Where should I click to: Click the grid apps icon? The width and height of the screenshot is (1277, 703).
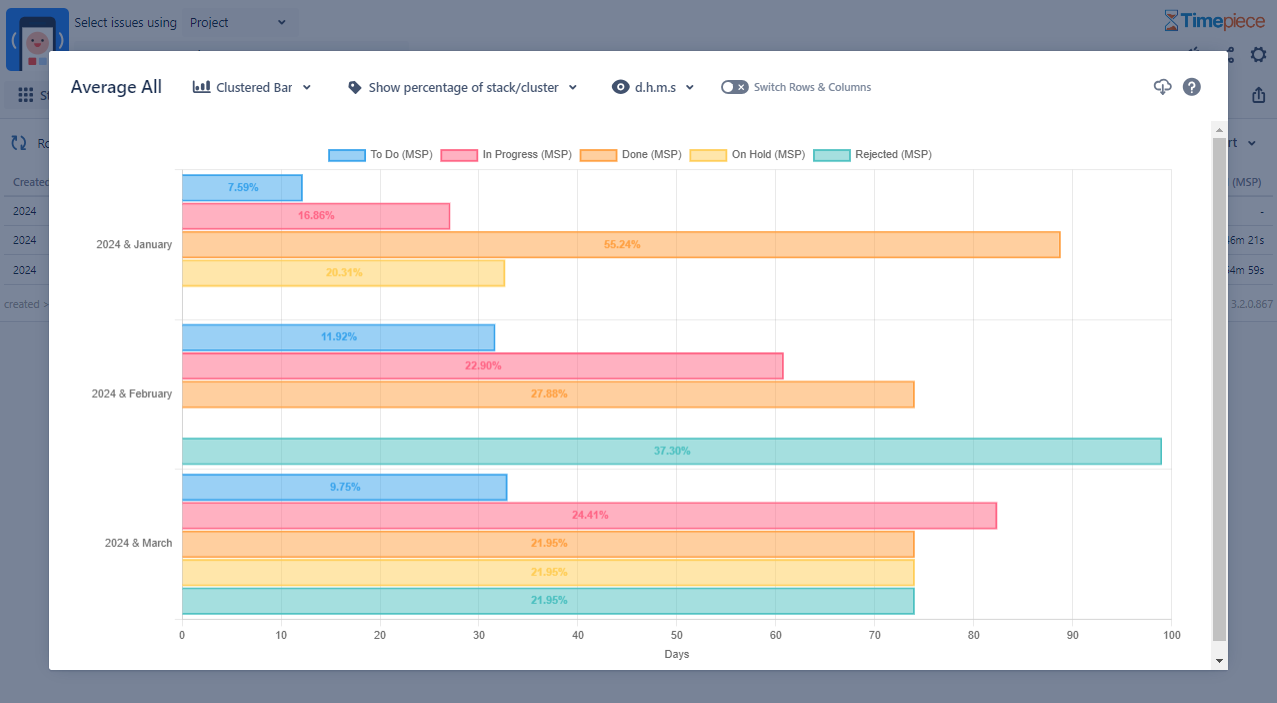(26, 96)
